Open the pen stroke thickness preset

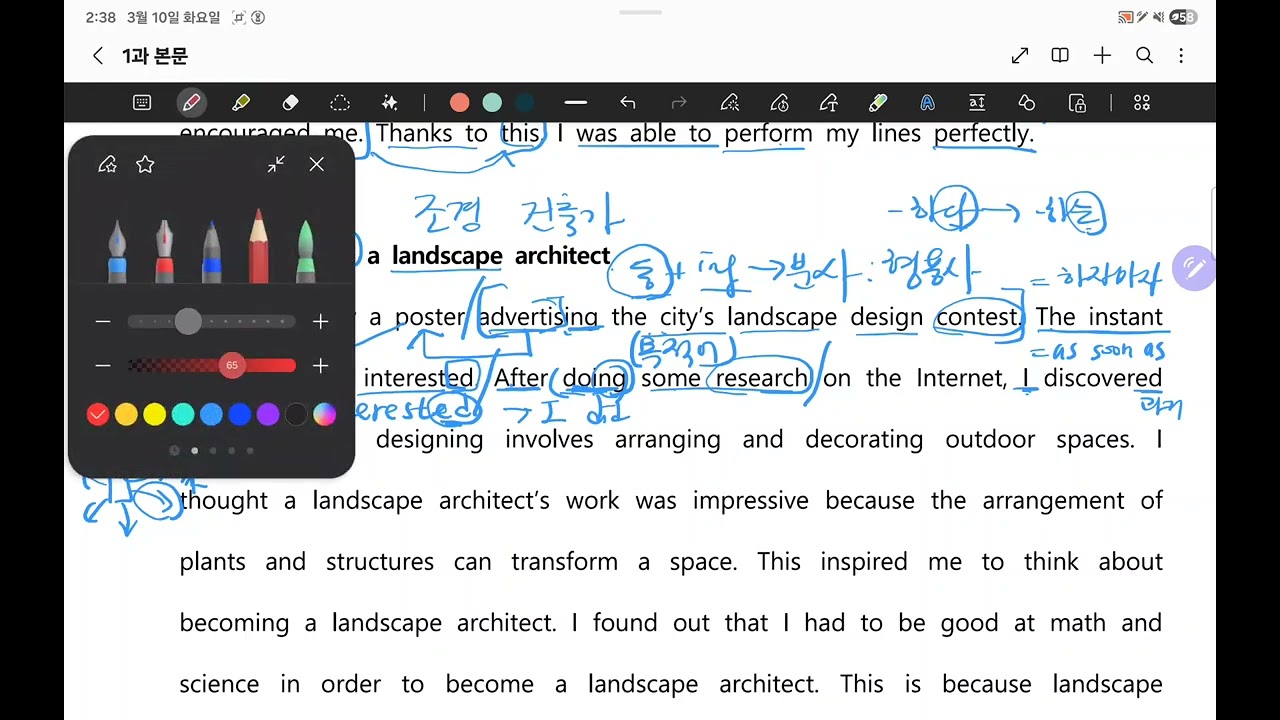(x=575, y=102)
